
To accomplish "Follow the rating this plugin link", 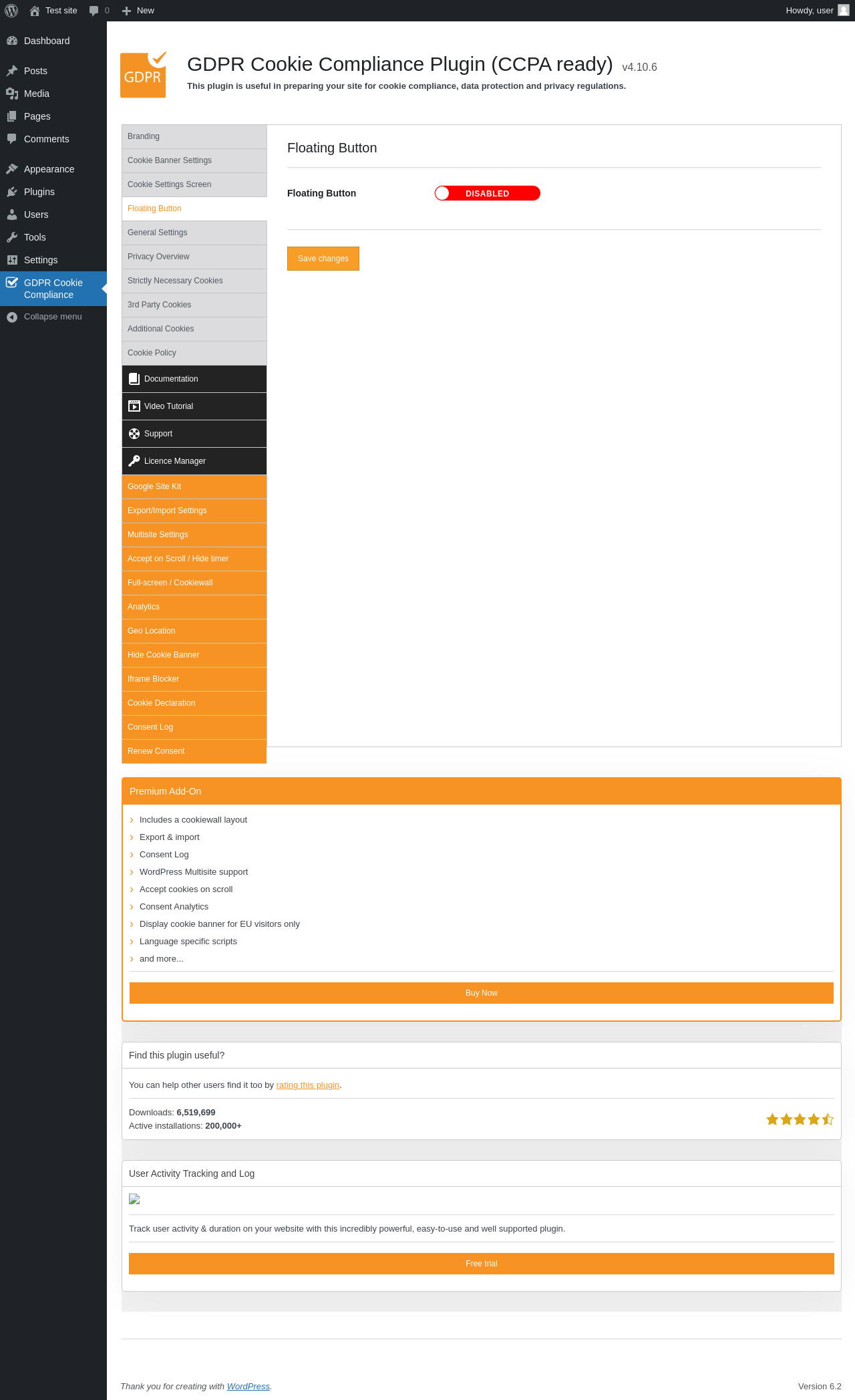I will pos(308,1085).
